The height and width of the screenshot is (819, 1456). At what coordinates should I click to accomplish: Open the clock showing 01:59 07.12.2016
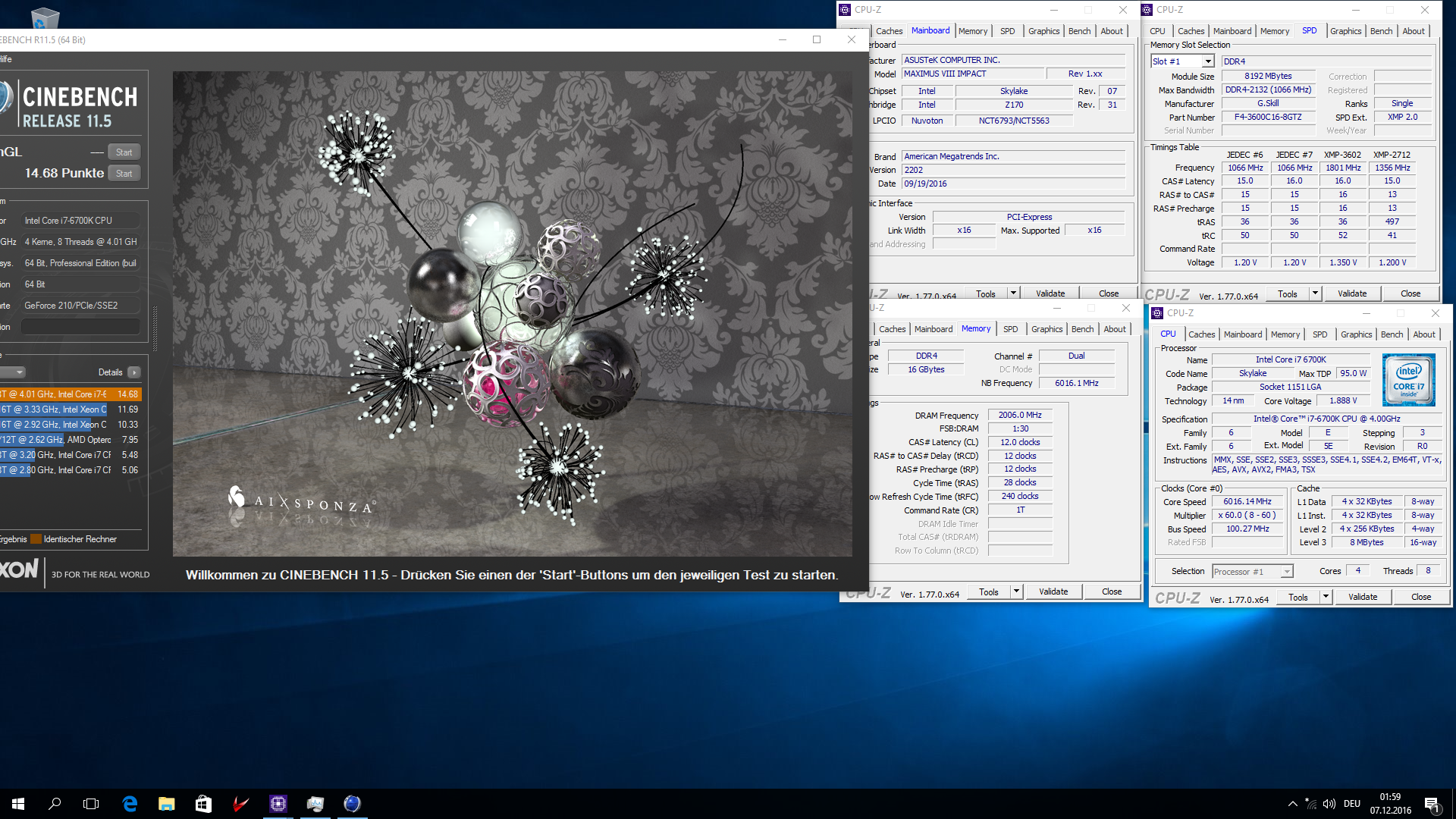1390,804
